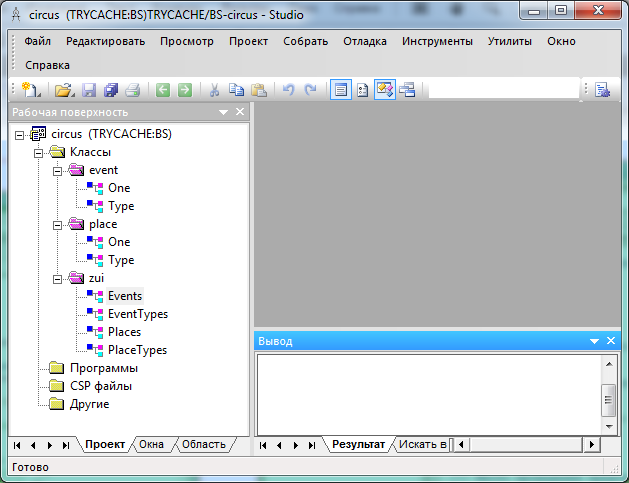The height and width of the screenshot is (483, 629).
Task: Click the empty toolbar search combo box
Action: 504,89
